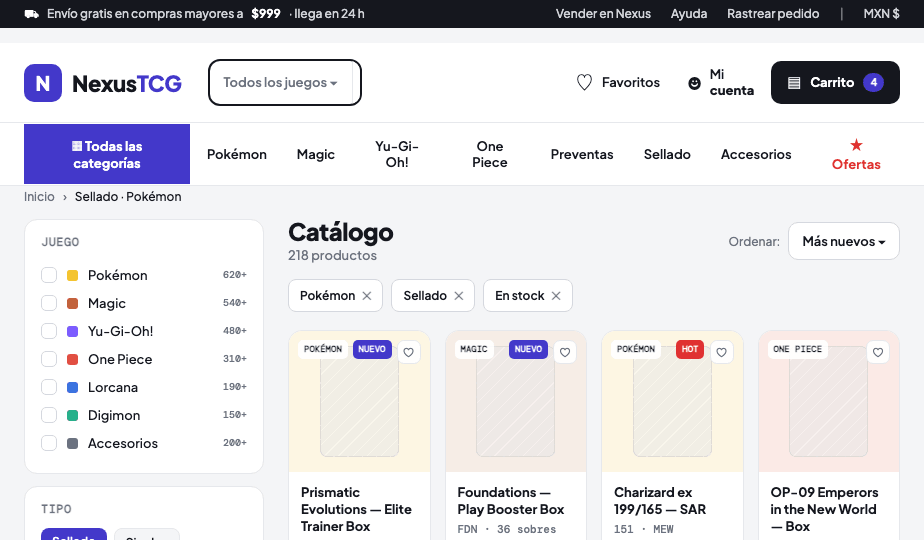Open the Sellado navigation tab
This screenshot has height=540, width=924.
point(667,154)
